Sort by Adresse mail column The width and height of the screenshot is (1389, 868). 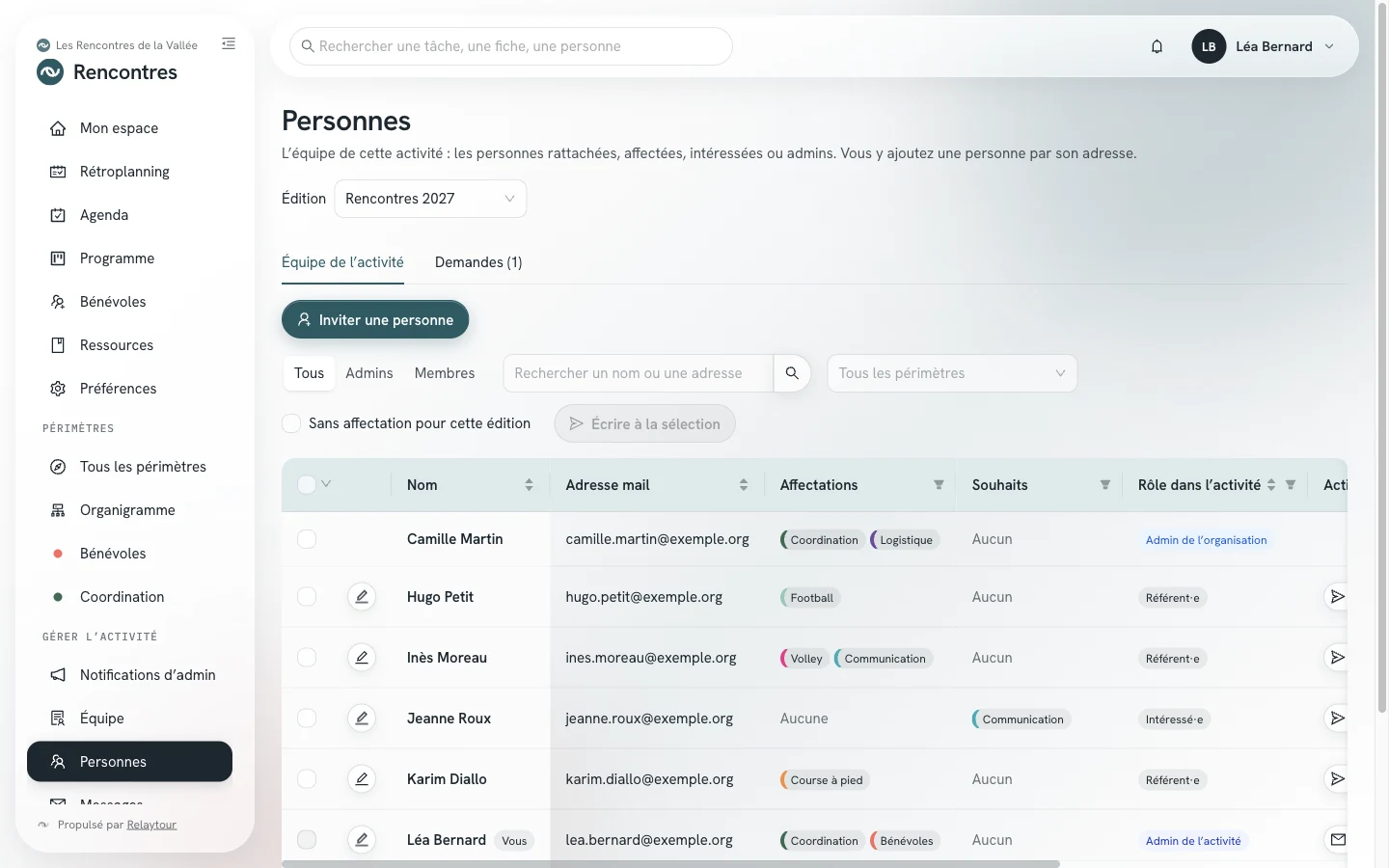click(x=744, y=485)
